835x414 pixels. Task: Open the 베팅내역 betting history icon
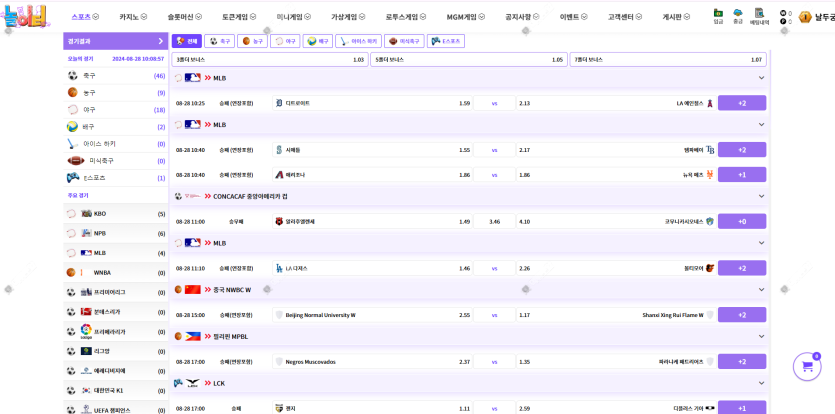click(x=759, y=17)
